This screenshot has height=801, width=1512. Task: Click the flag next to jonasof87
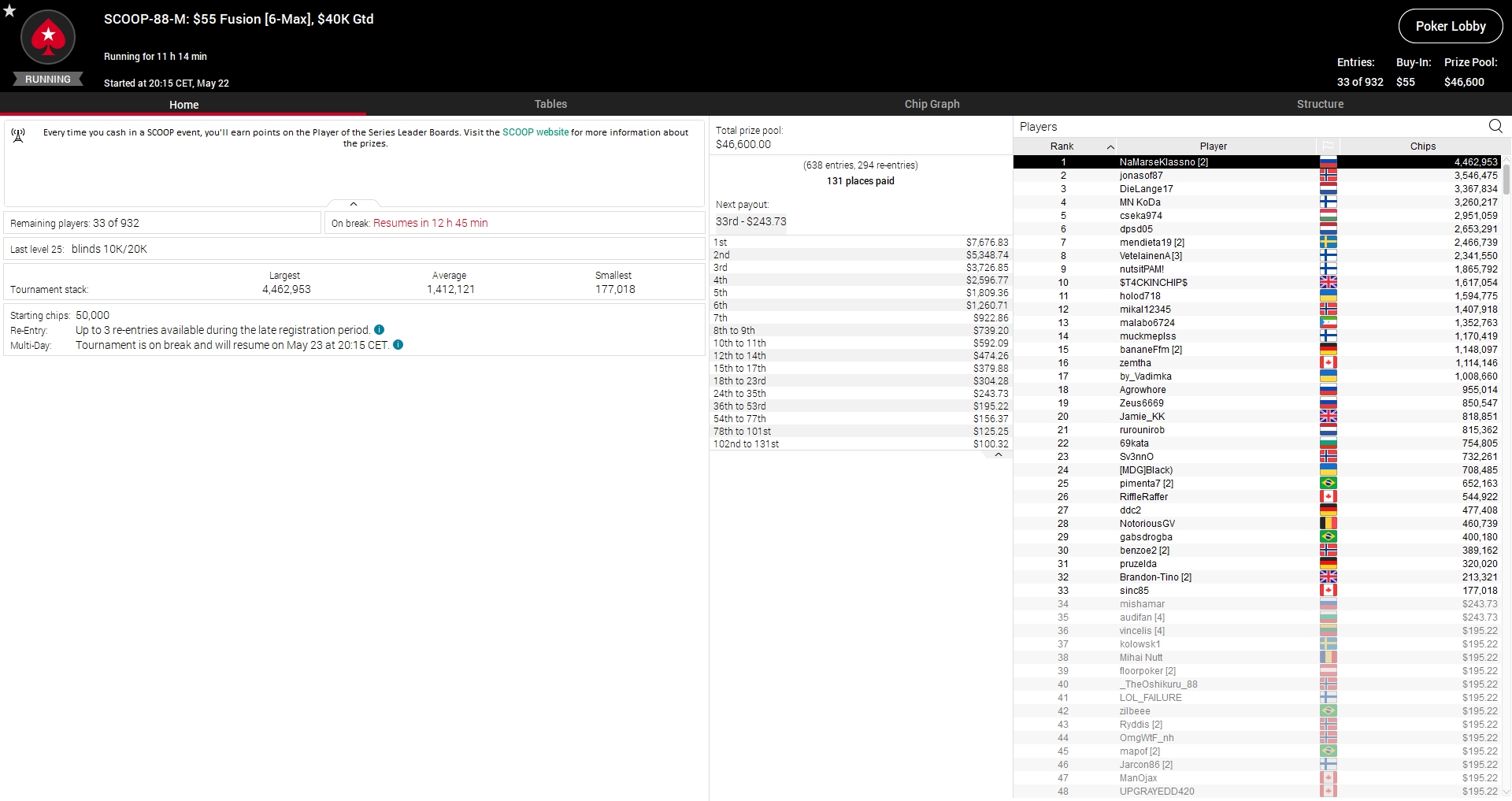(x=1329, y=176)
